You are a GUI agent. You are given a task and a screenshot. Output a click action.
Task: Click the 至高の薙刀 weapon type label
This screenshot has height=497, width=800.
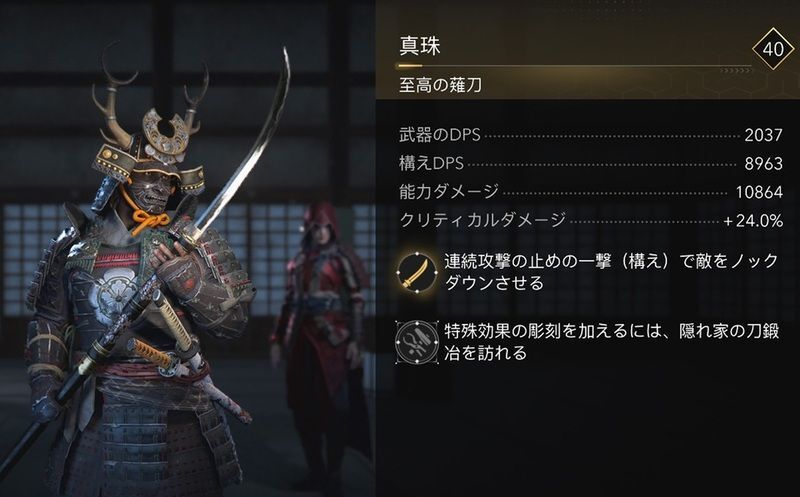[x=440, y=85]
